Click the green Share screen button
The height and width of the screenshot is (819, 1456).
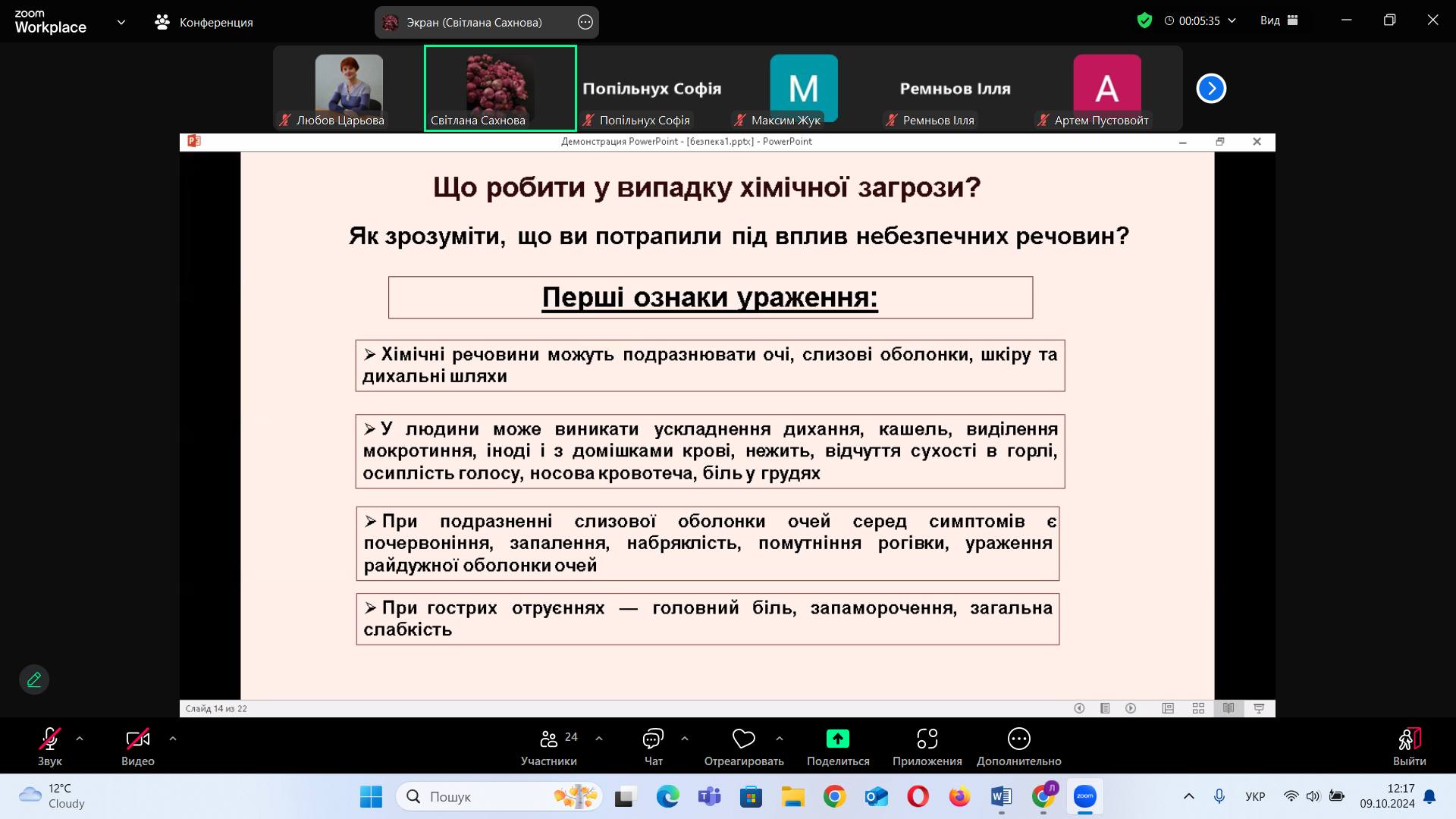(837, 739)
